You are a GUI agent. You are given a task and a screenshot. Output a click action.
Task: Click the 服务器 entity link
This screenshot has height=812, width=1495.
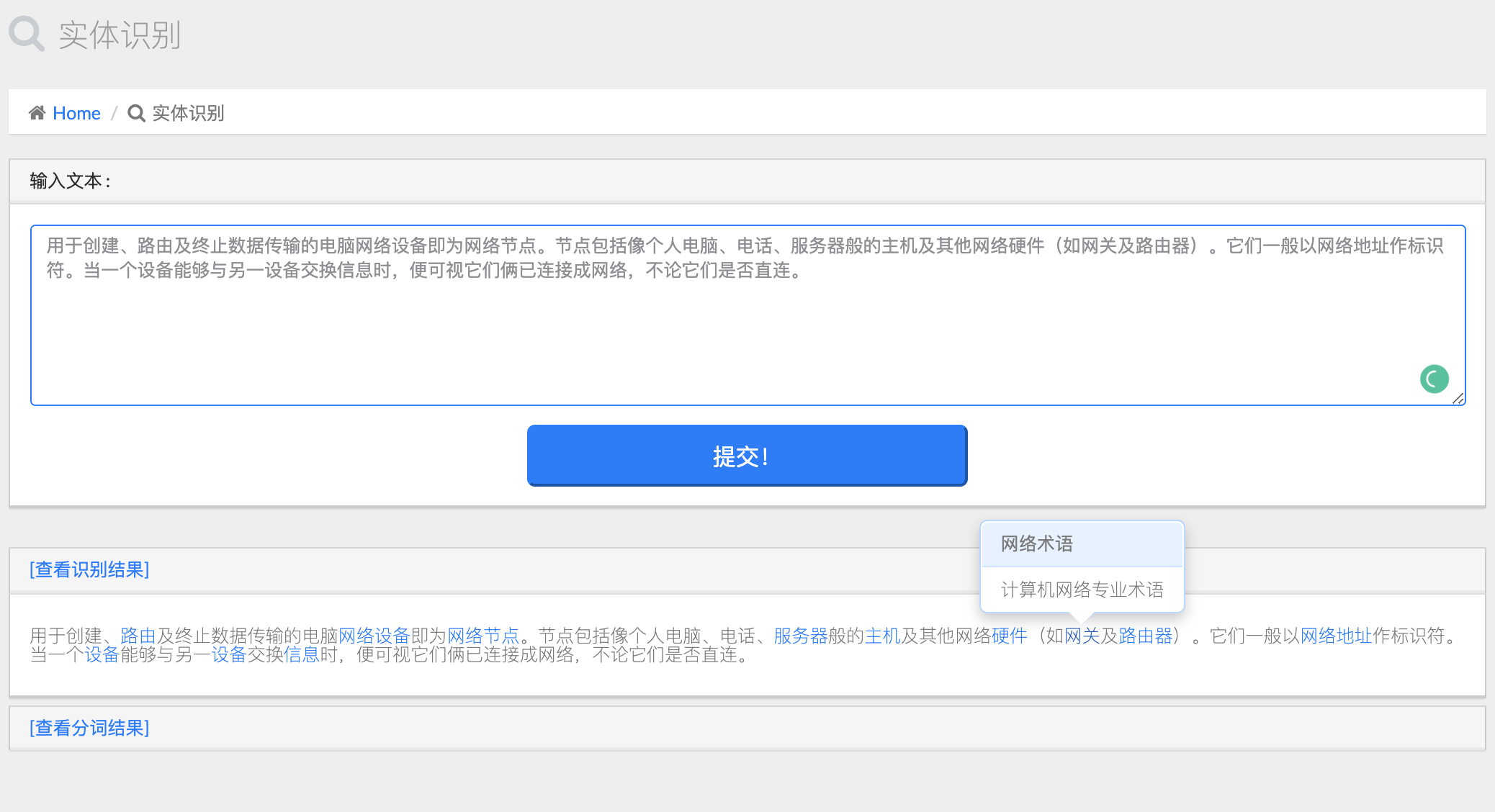point(800,636)
